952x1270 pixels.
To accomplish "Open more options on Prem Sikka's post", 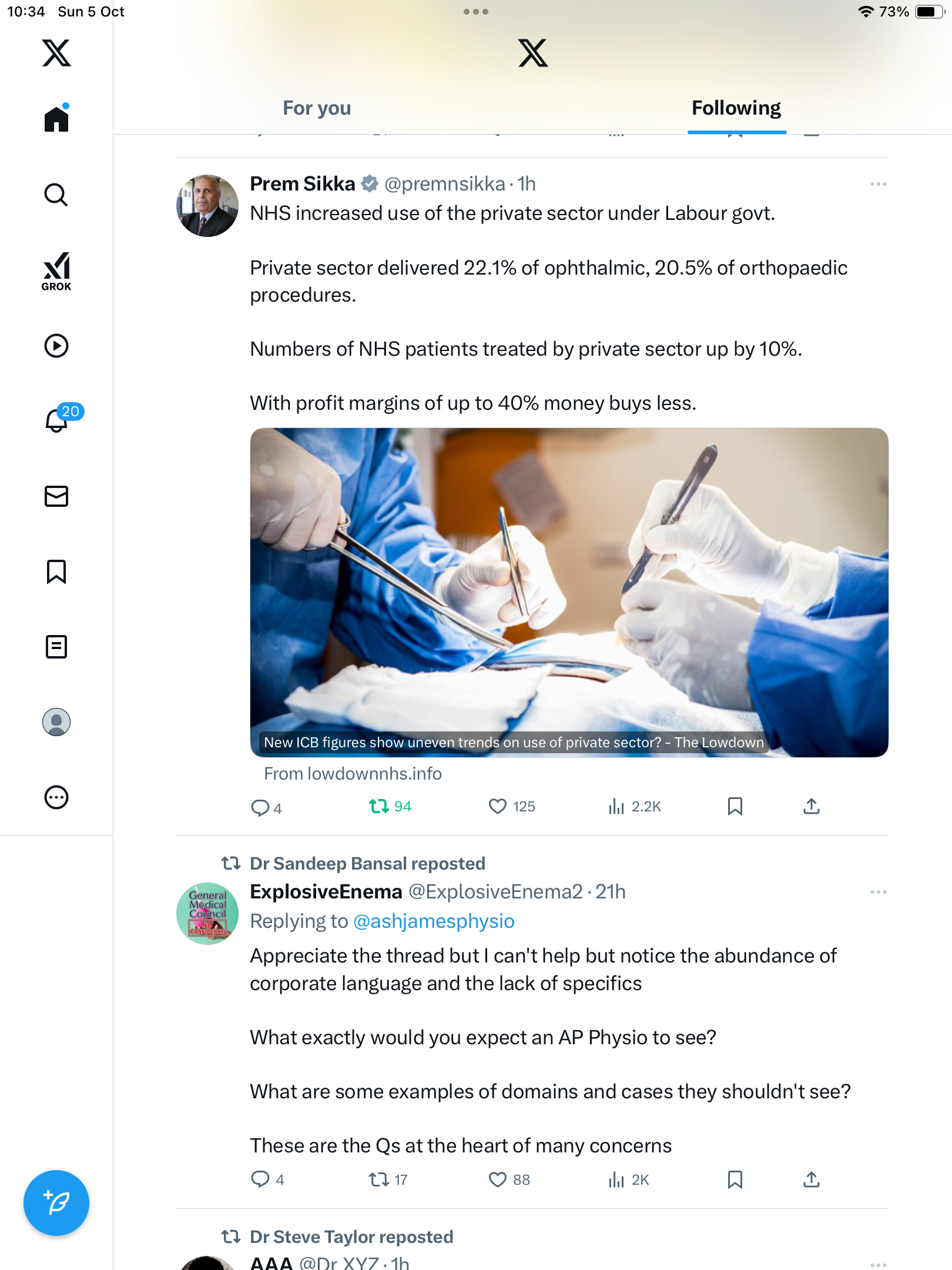I will 878,184.
